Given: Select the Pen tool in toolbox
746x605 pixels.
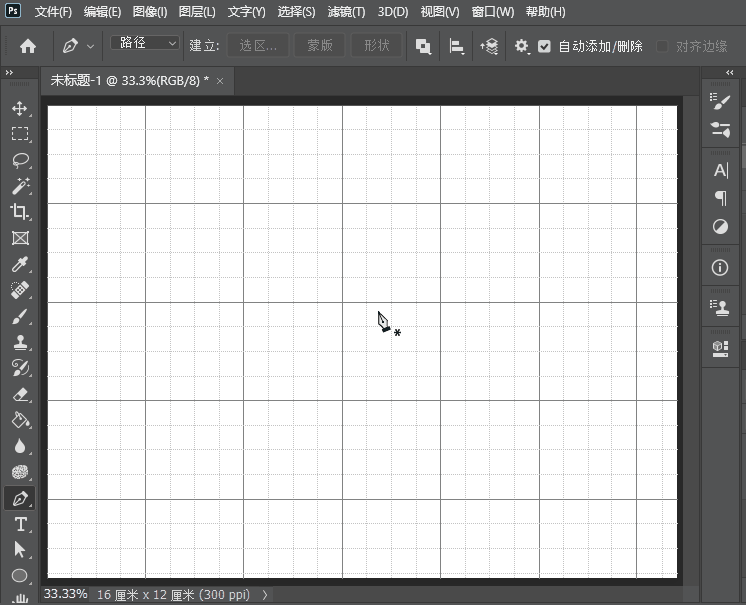Looking at the screenshot, I should pos(20,498).
